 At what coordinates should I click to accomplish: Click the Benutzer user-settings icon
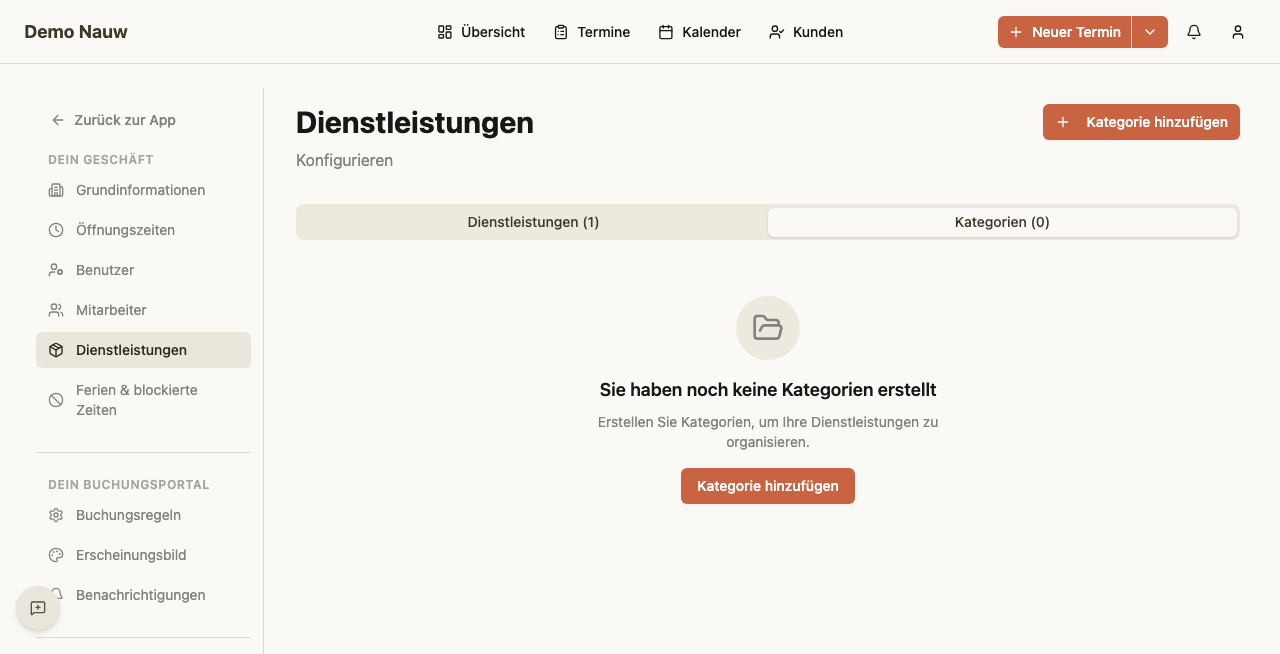(56, 270)
